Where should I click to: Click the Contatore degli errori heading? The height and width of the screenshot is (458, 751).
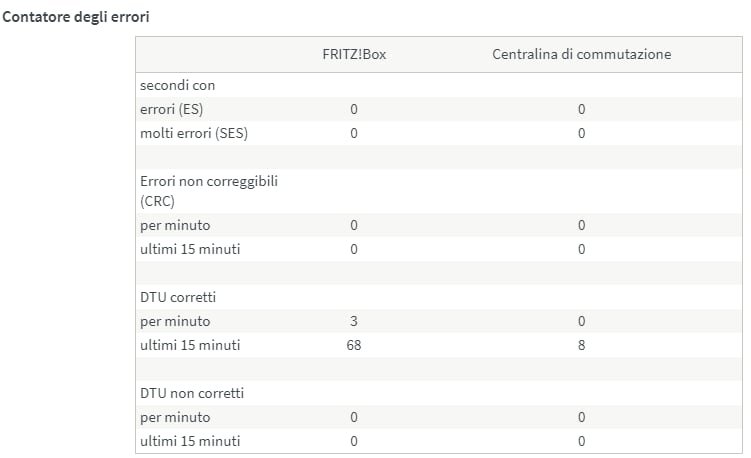[x=78, y=18]
